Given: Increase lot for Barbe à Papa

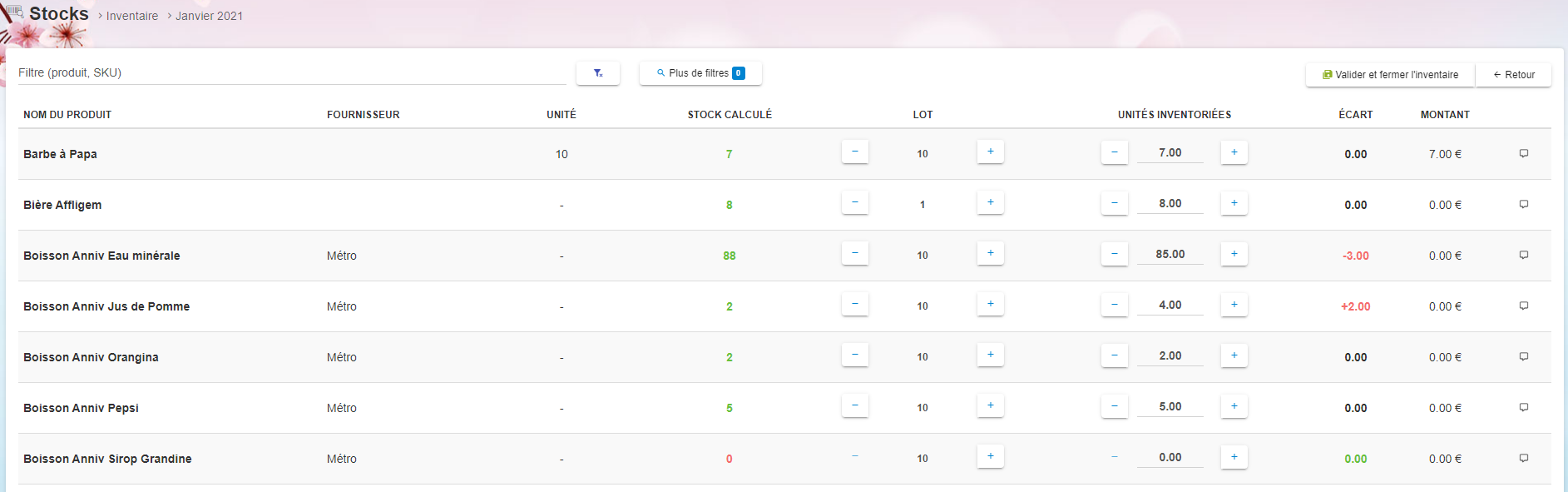Looking at the screenshot, I should [x=990, y=152].
